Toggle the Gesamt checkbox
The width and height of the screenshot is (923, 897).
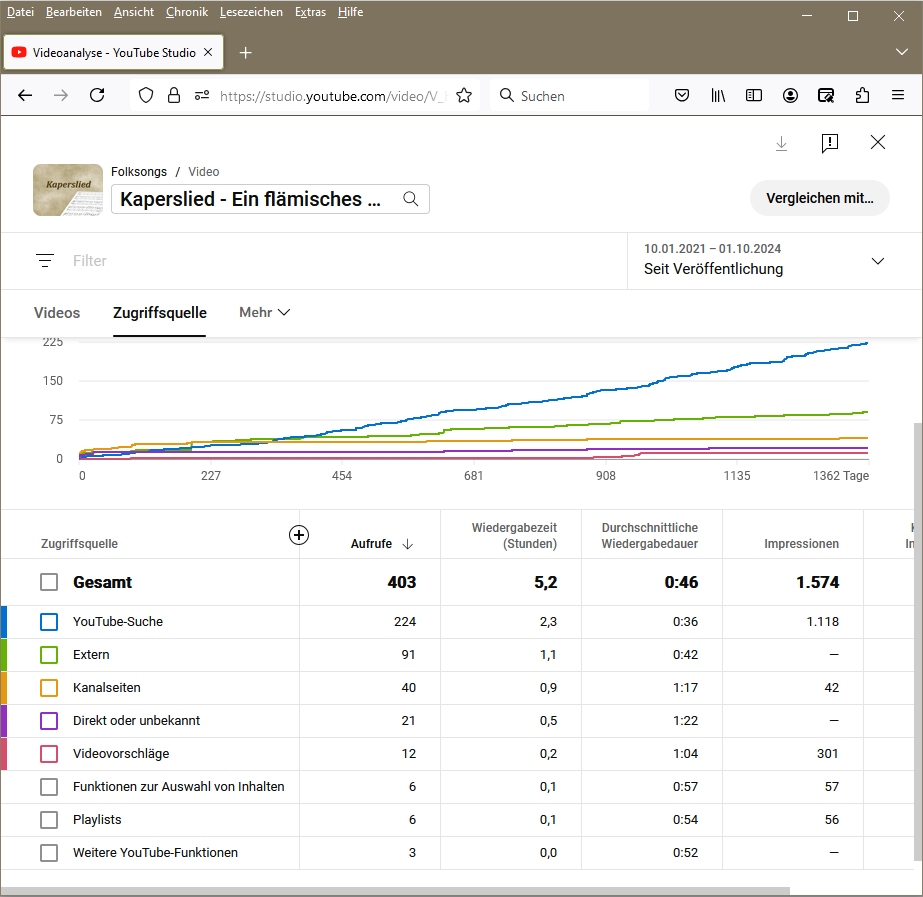(49, 582)
